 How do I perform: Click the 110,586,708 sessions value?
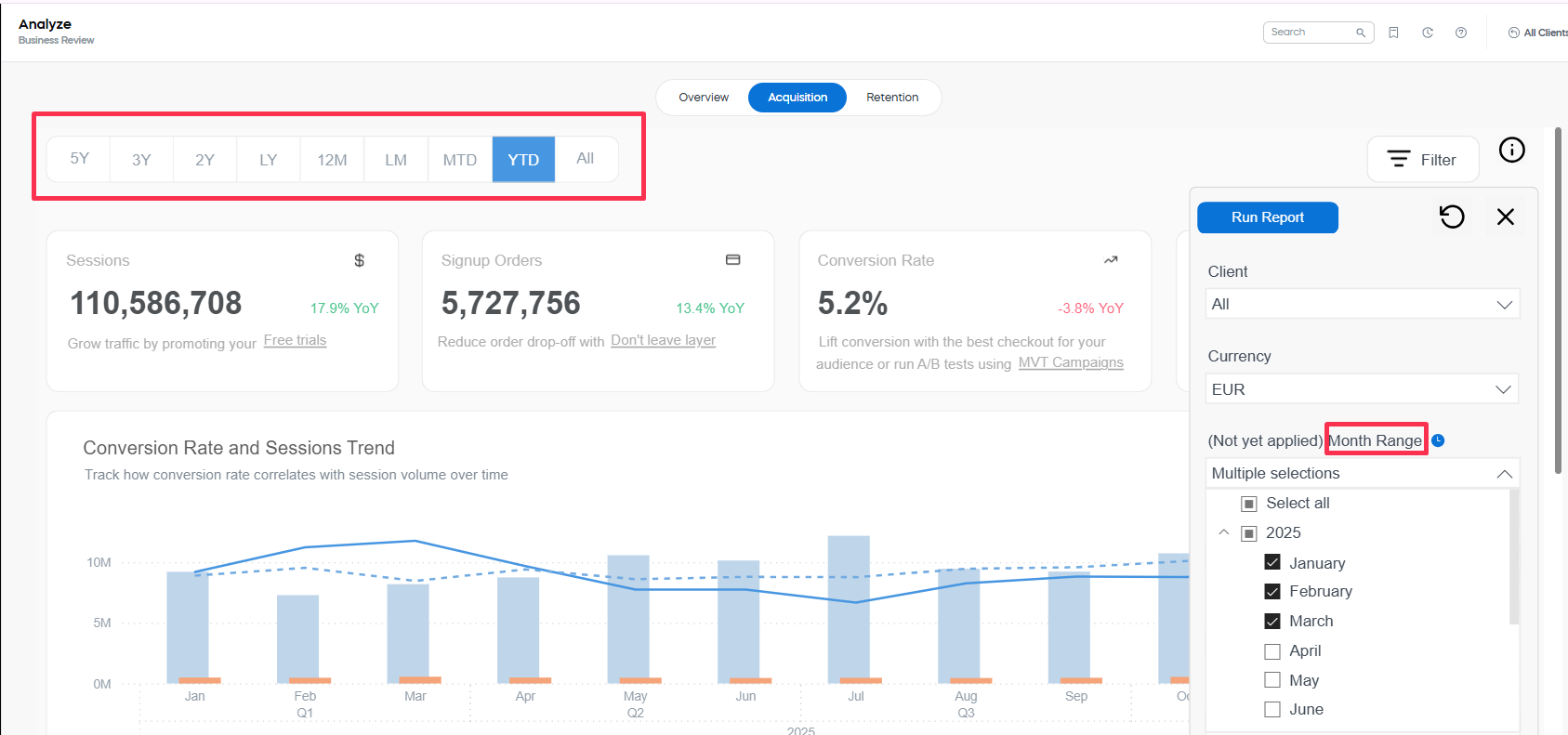tap(156, 303)
